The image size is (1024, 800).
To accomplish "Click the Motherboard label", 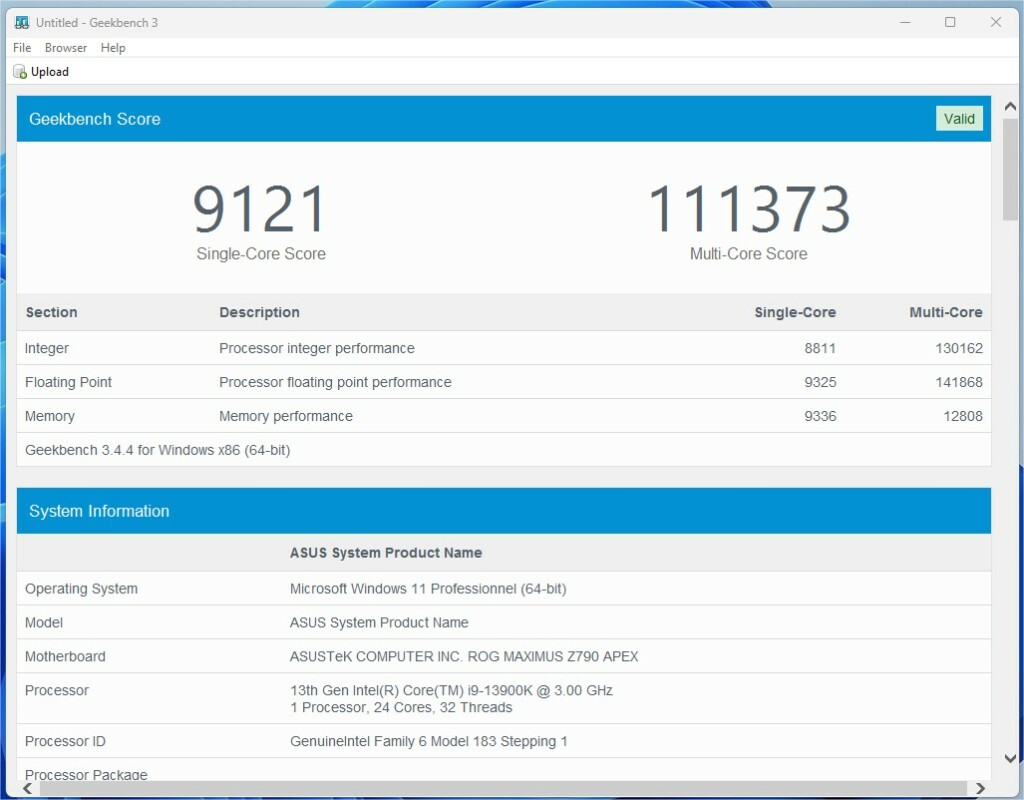I will pos(65,656).
